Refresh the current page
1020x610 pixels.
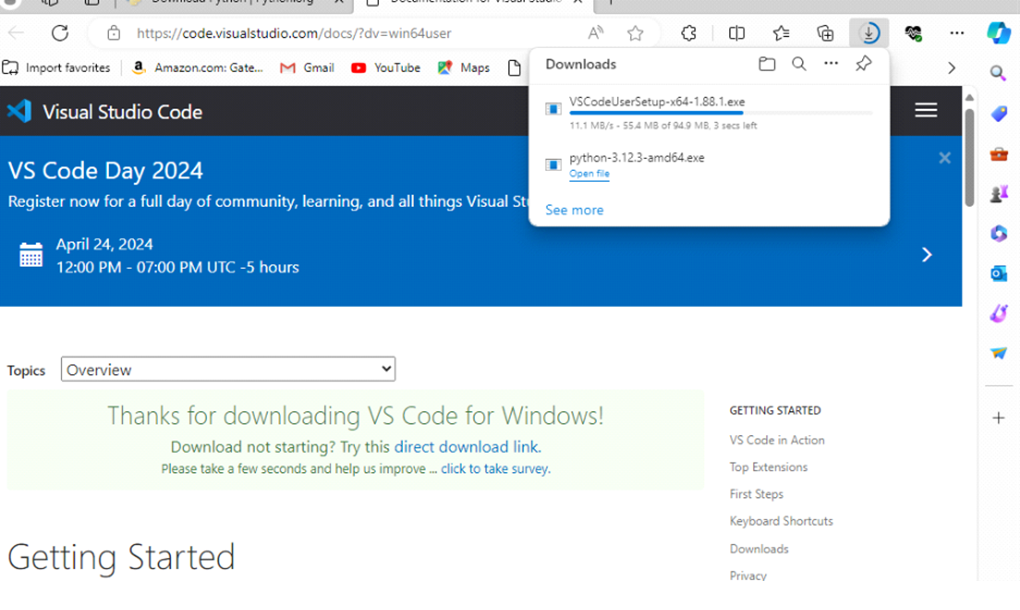point(60,33)
